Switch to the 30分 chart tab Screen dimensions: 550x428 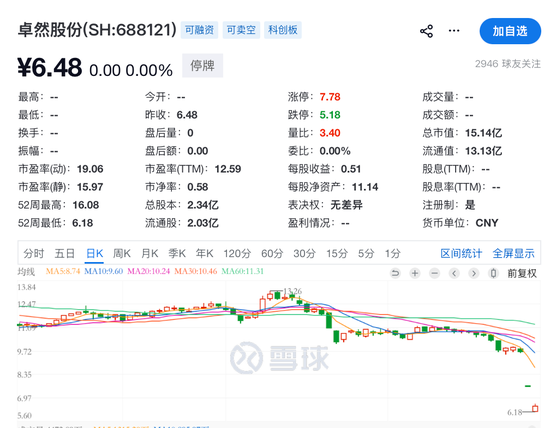(304, 253)
